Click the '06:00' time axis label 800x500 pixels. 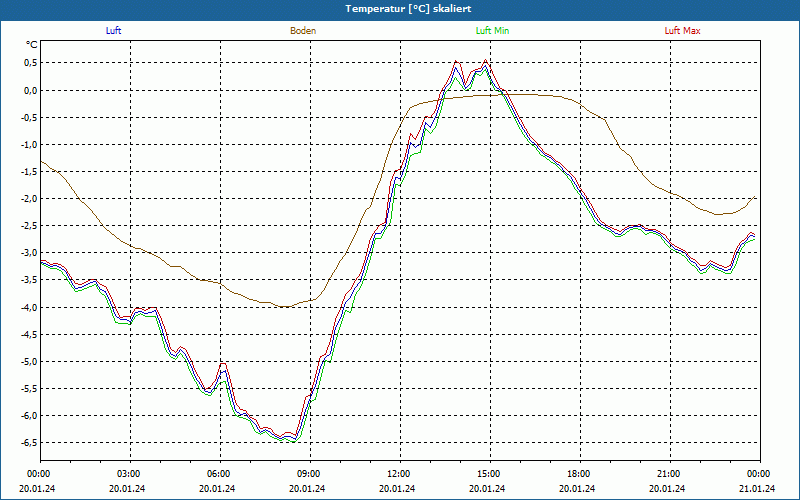(x=217, y=474)
